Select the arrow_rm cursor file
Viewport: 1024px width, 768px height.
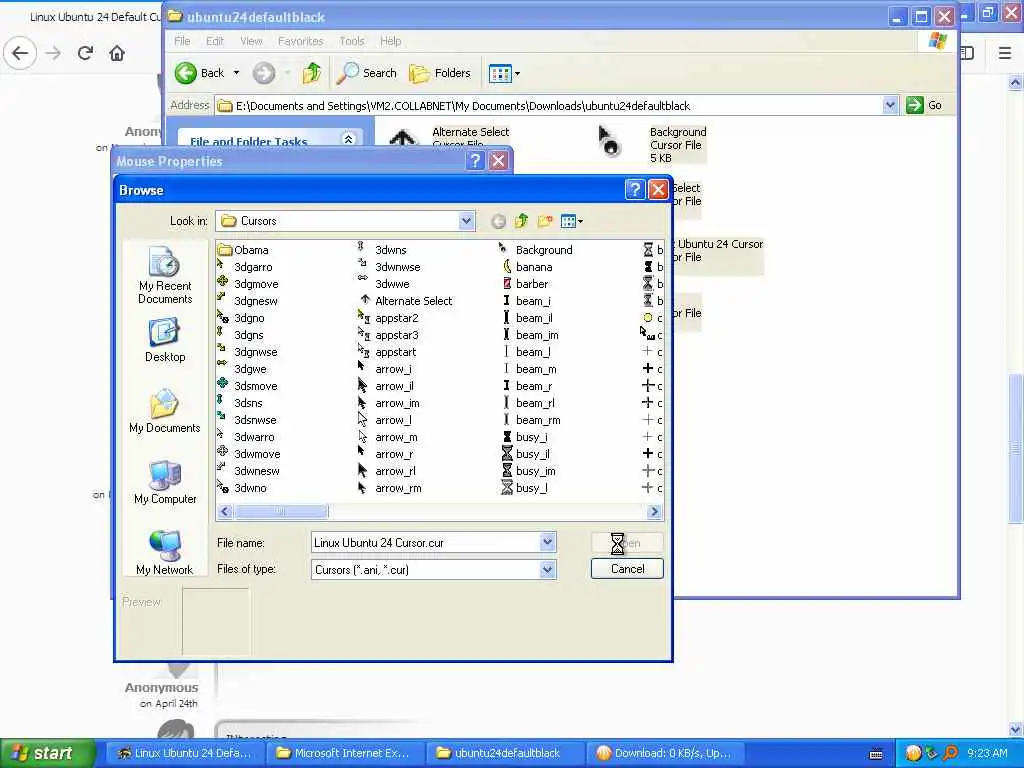point(390,487)
